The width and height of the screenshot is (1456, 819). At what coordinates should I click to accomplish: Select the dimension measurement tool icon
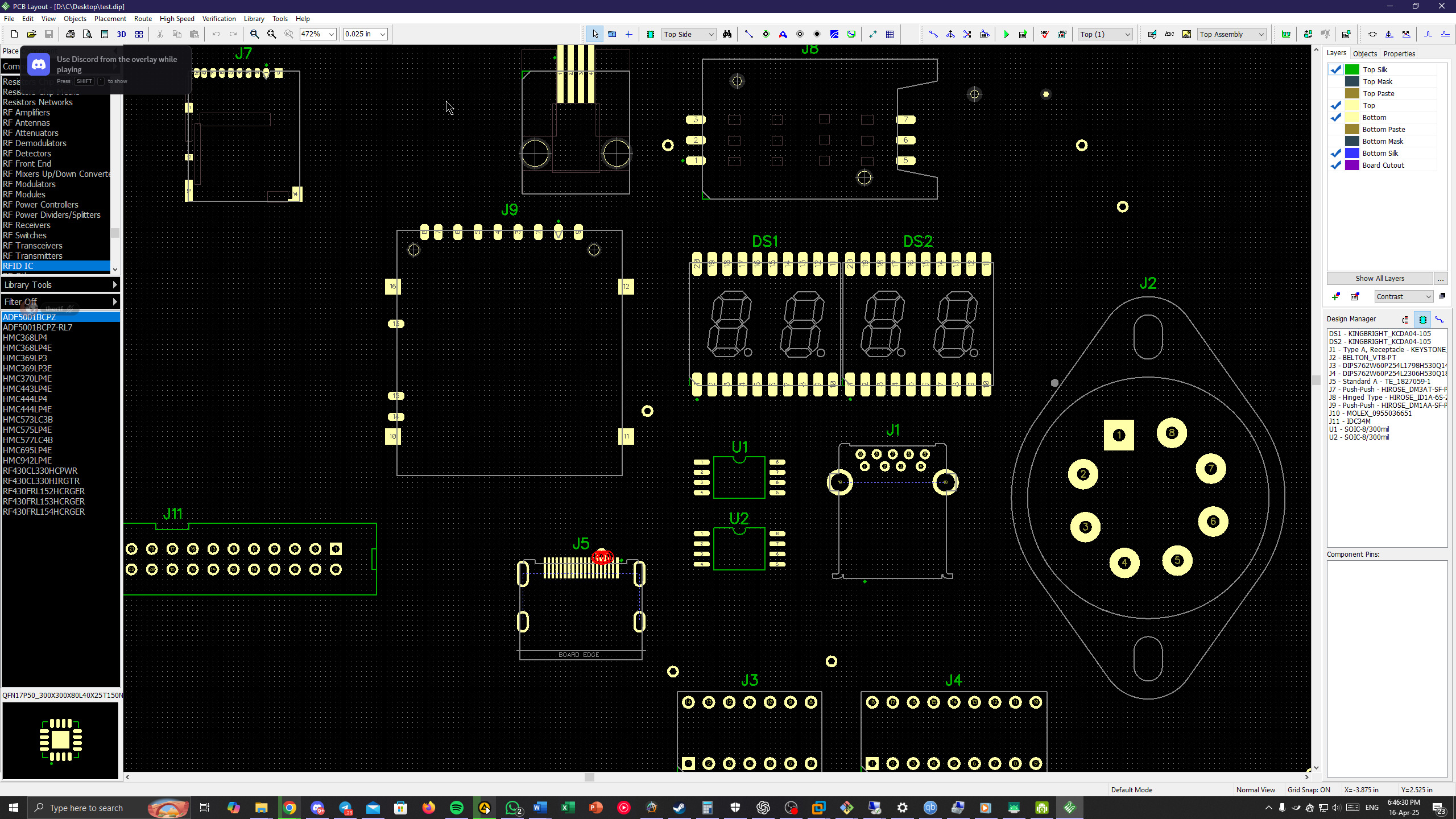click(x=873, y=34)
